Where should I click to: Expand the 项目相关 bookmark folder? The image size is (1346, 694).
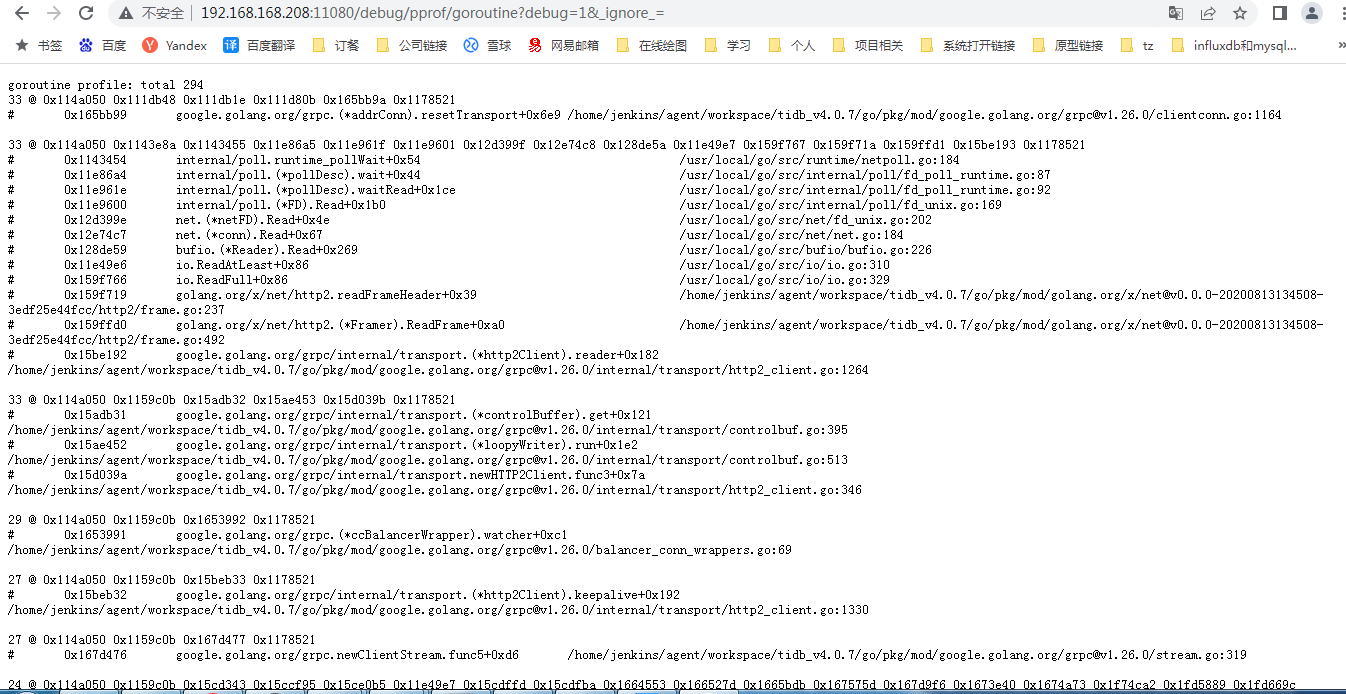[x=867, y=45]
